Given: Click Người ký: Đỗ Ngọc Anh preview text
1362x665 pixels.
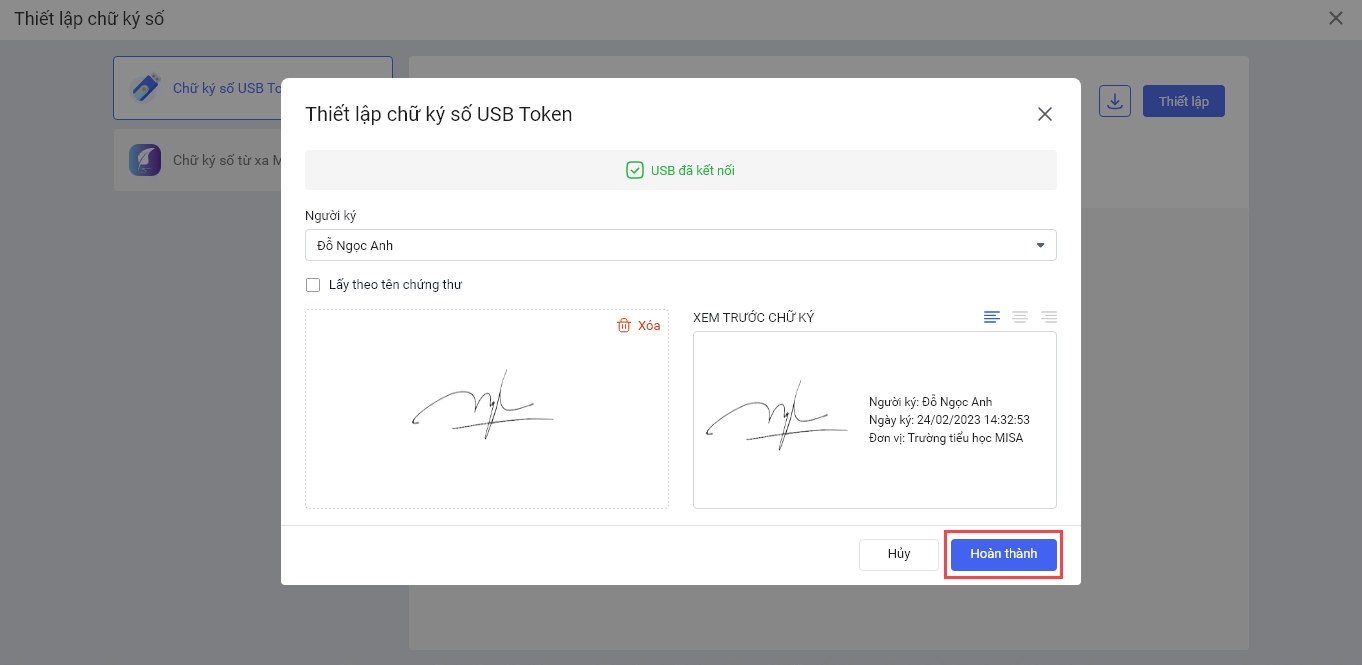Looking at the screenshot, I should click(930, 402).
